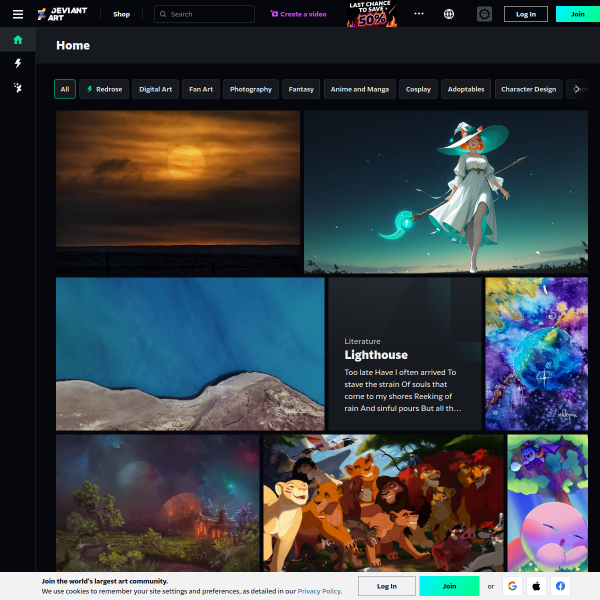Click the globe language icon
Viewport: 600px width, 600px height.
pos(449,14)
